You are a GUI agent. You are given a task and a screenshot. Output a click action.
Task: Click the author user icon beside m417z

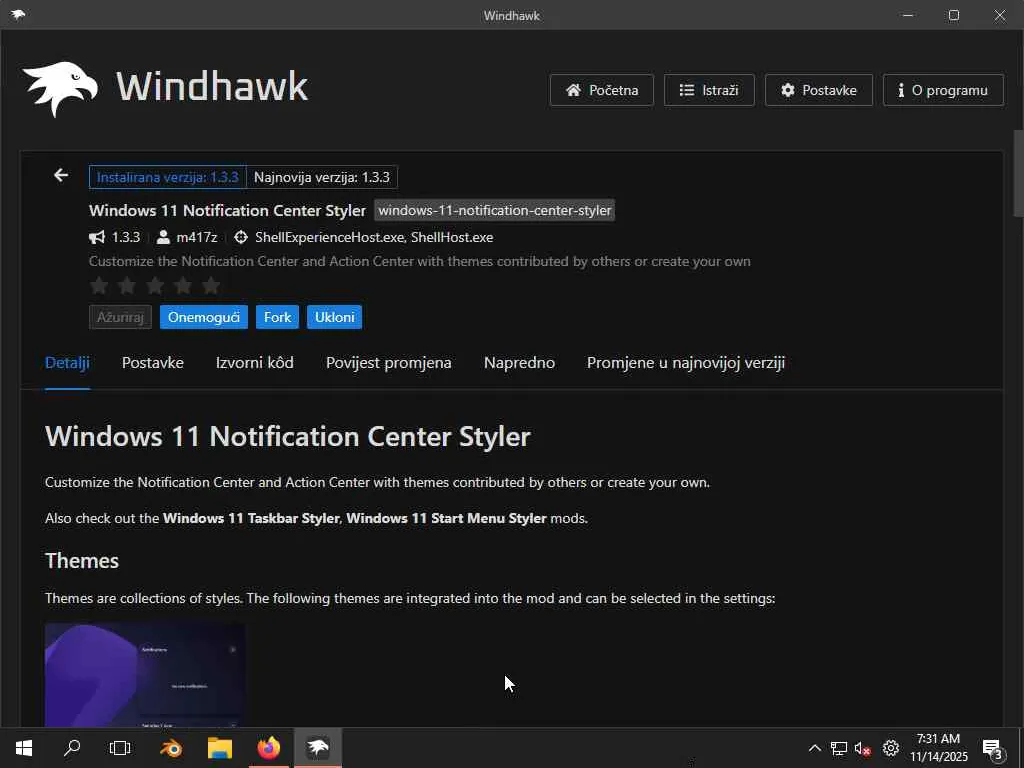tap(163, 237)
